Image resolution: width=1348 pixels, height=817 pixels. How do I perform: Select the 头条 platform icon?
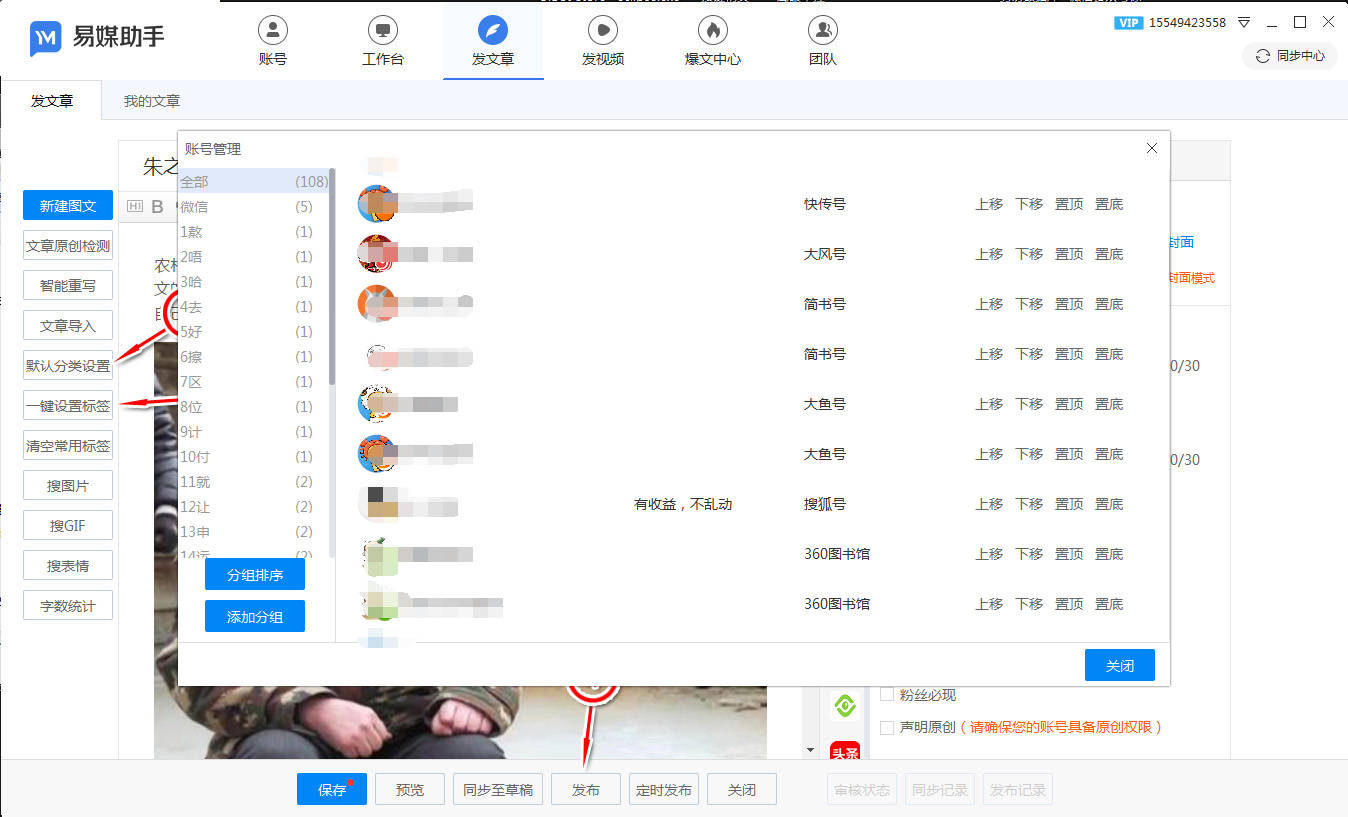tap(845, 751)
